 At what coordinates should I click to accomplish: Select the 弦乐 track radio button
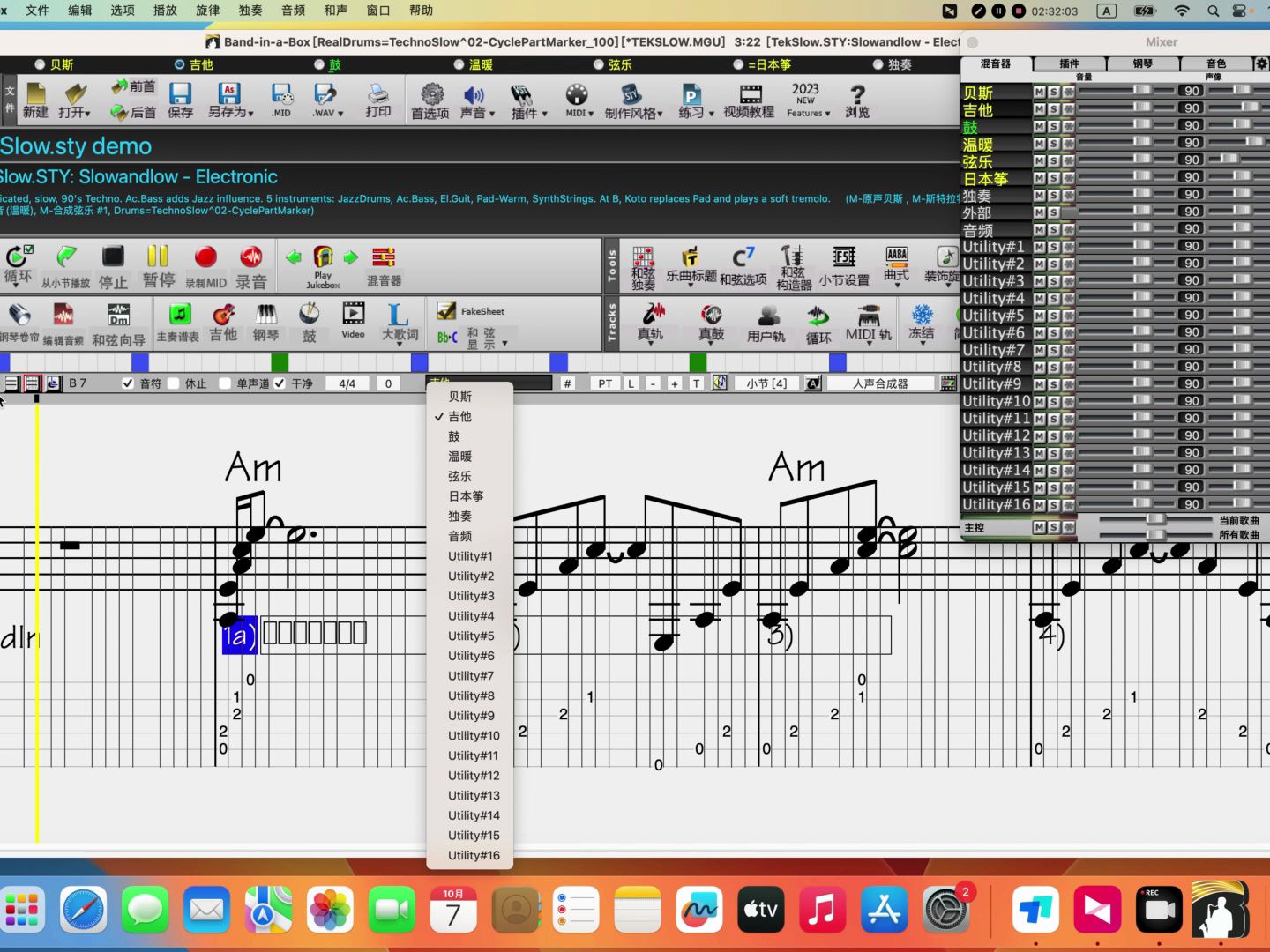point(599,64)
